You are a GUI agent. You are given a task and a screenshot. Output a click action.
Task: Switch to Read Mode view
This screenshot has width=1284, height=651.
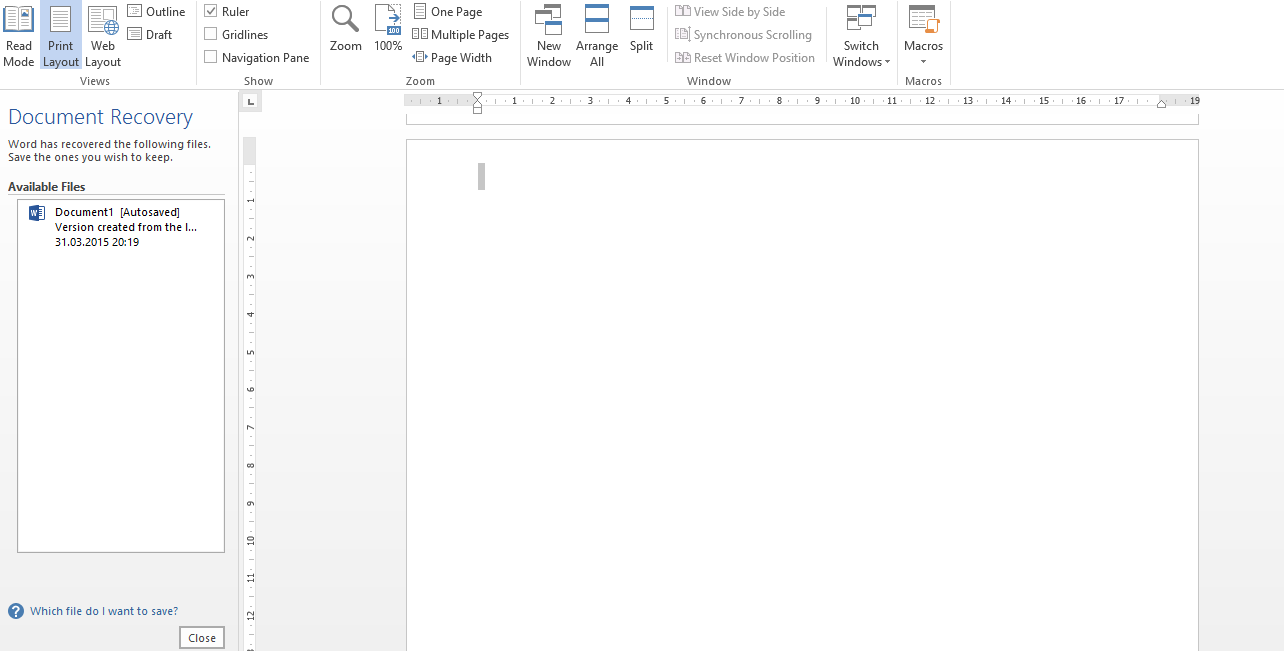point(18,36)
